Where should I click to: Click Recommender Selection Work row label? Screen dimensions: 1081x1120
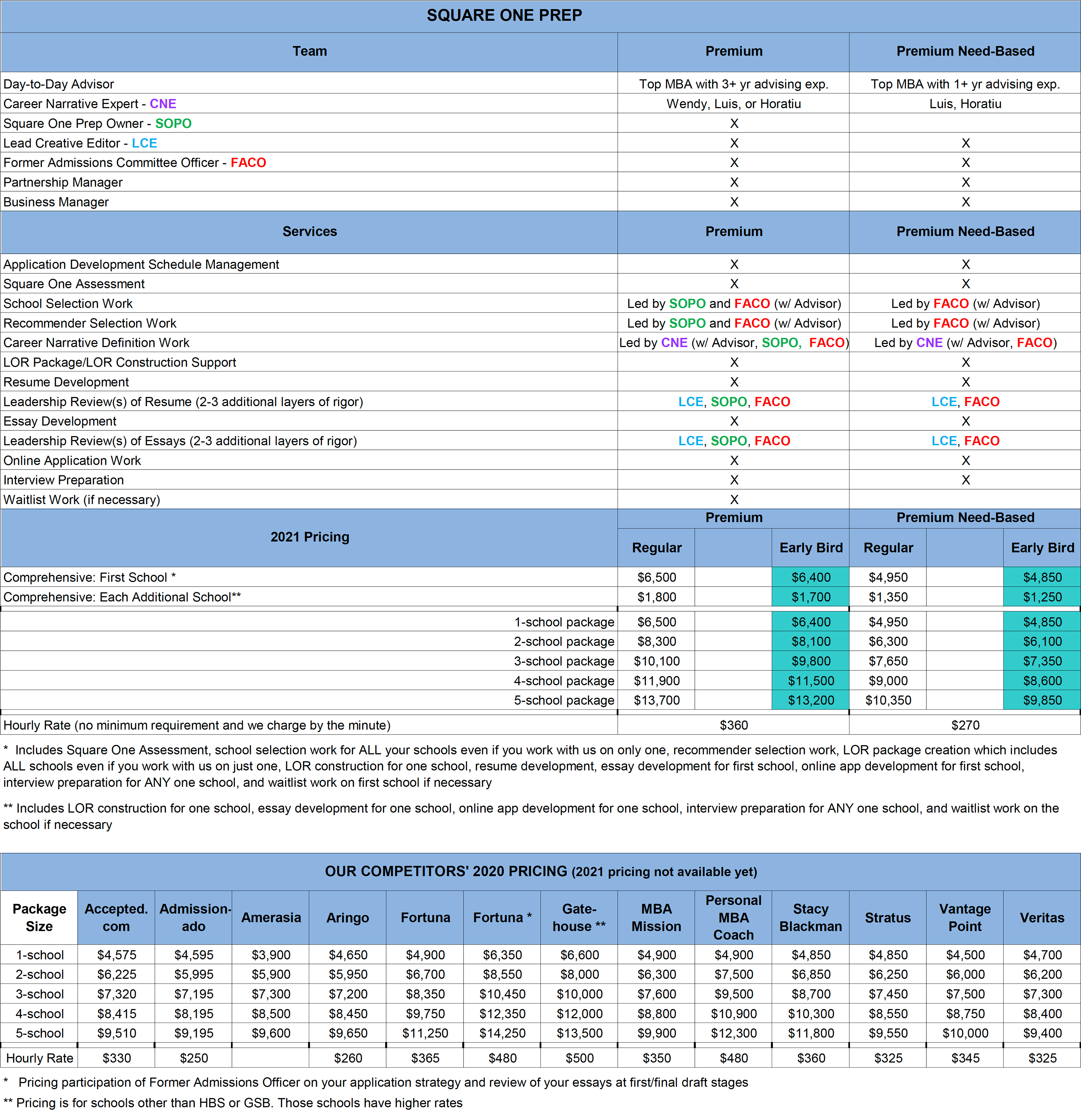90,323
